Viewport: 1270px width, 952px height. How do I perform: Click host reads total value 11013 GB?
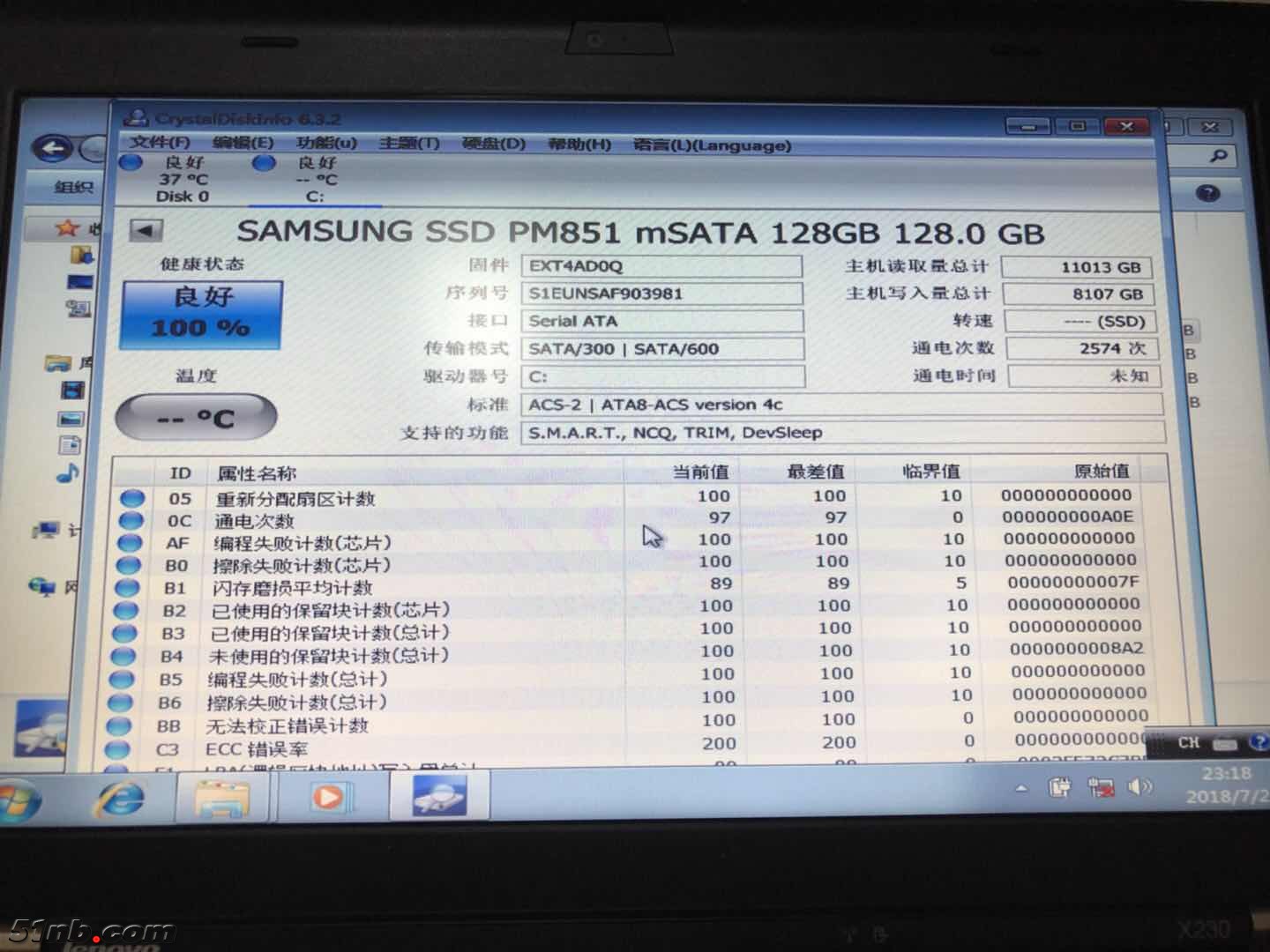pyautogui.click(x=1077, y=267)
